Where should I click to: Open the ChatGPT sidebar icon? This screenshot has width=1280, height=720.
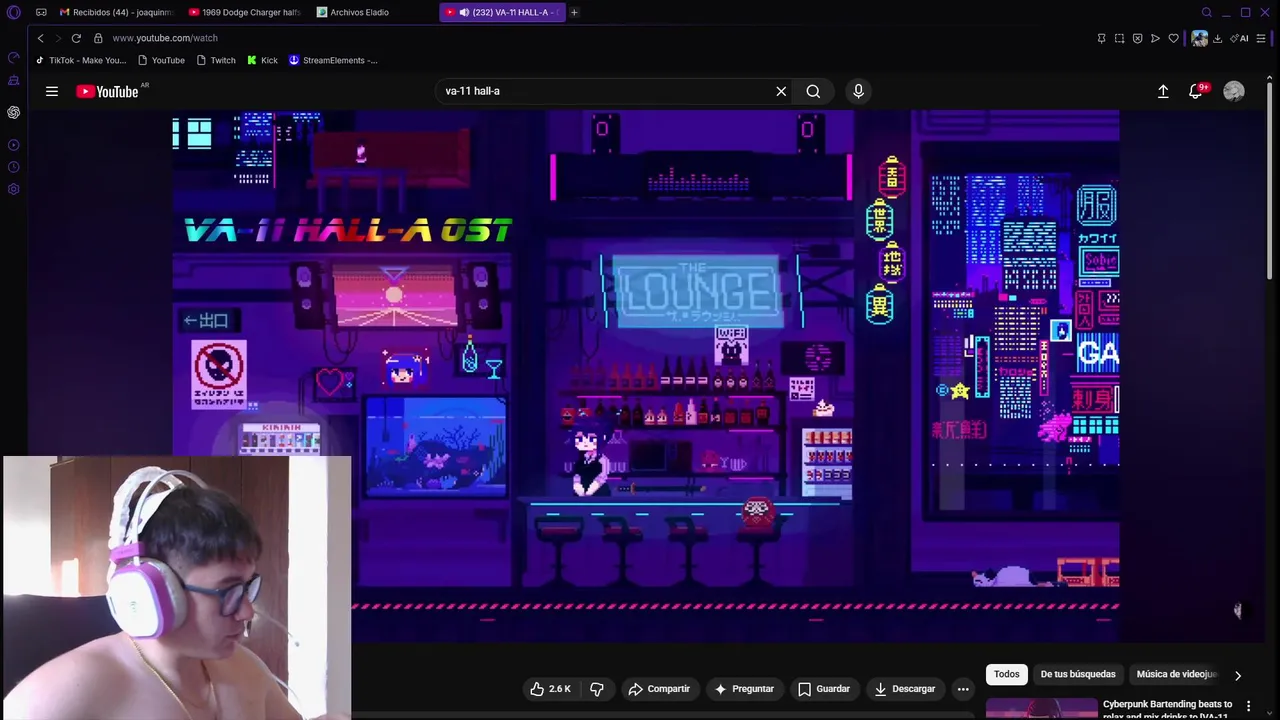(13, 112)
